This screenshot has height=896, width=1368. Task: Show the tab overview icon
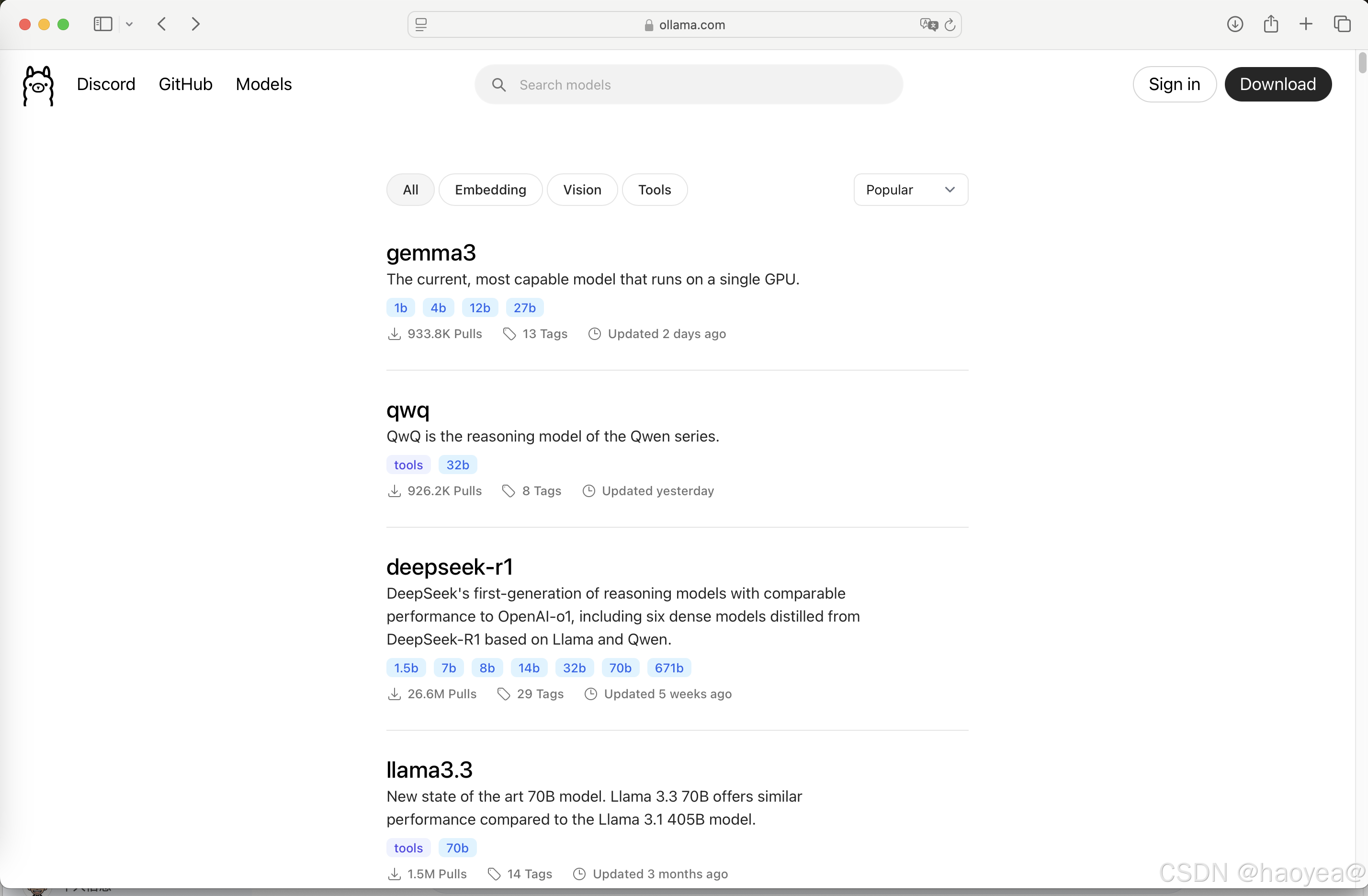pos(1342,24)
